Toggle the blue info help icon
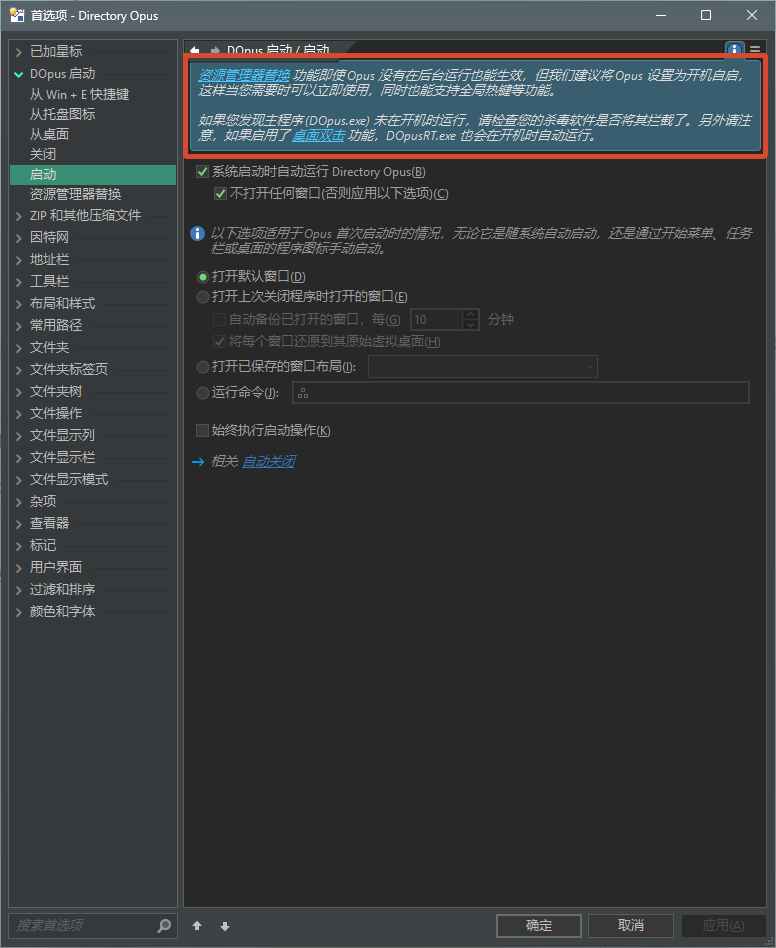Image resolution: width=776 pixels, height=948 pixels. point(735,49)
